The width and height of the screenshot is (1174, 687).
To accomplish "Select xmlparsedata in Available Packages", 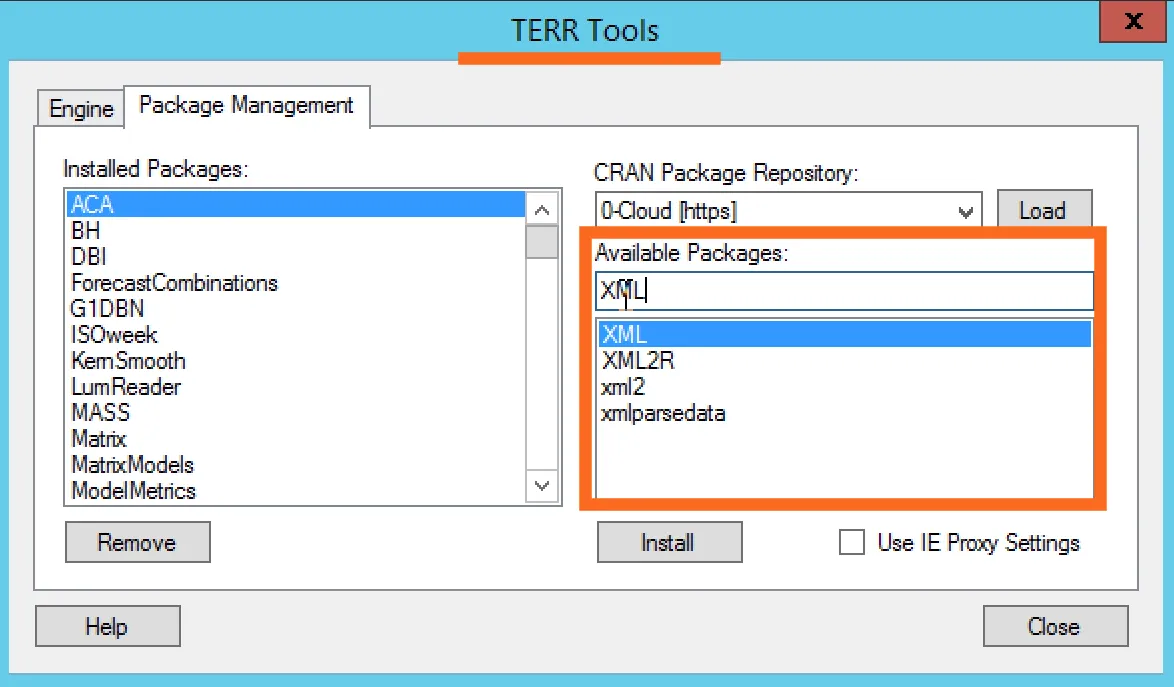I will [x=844, y=413].
